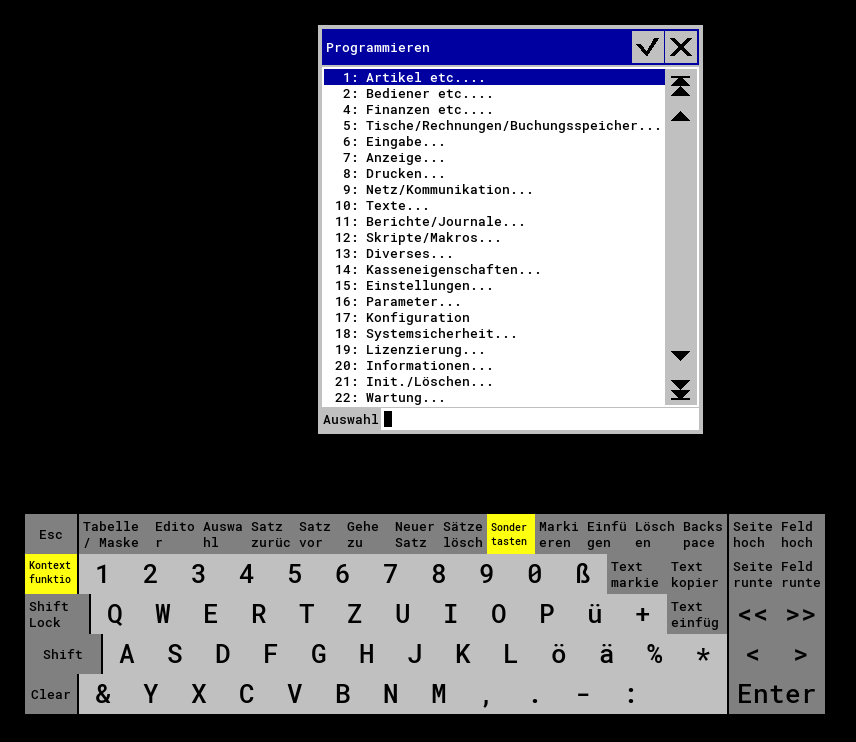This screenshot has height=742, width=856.
Task: Click the yellow Kontextfunktio key
Action: click(50, 573)
